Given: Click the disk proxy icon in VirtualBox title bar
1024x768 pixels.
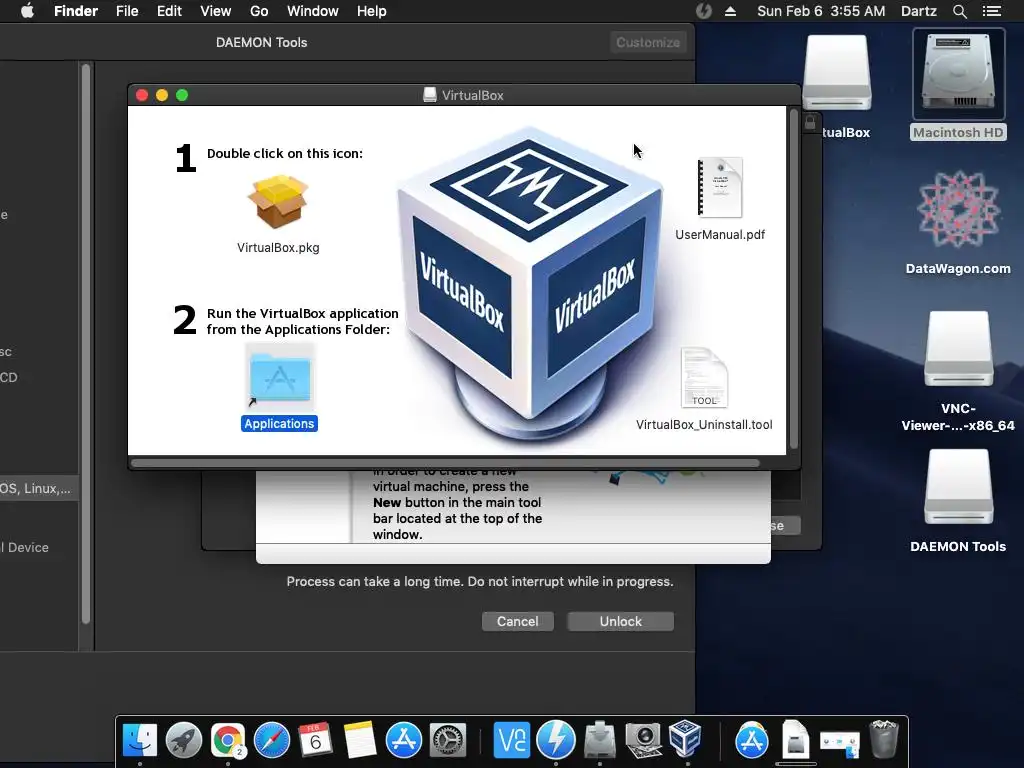Looking at the screenshot, I should (x=430, y=95).
